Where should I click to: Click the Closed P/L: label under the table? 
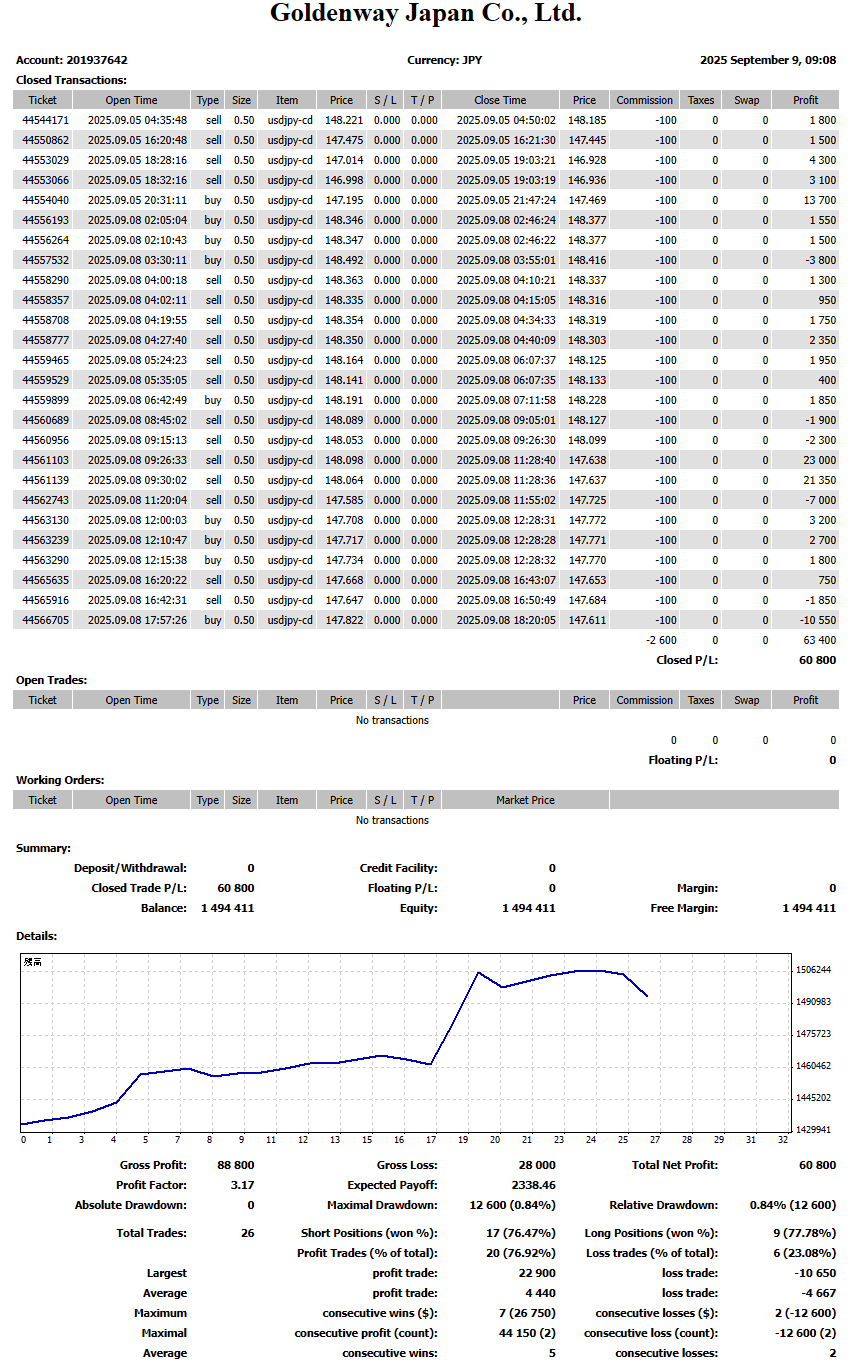(687, 660)
